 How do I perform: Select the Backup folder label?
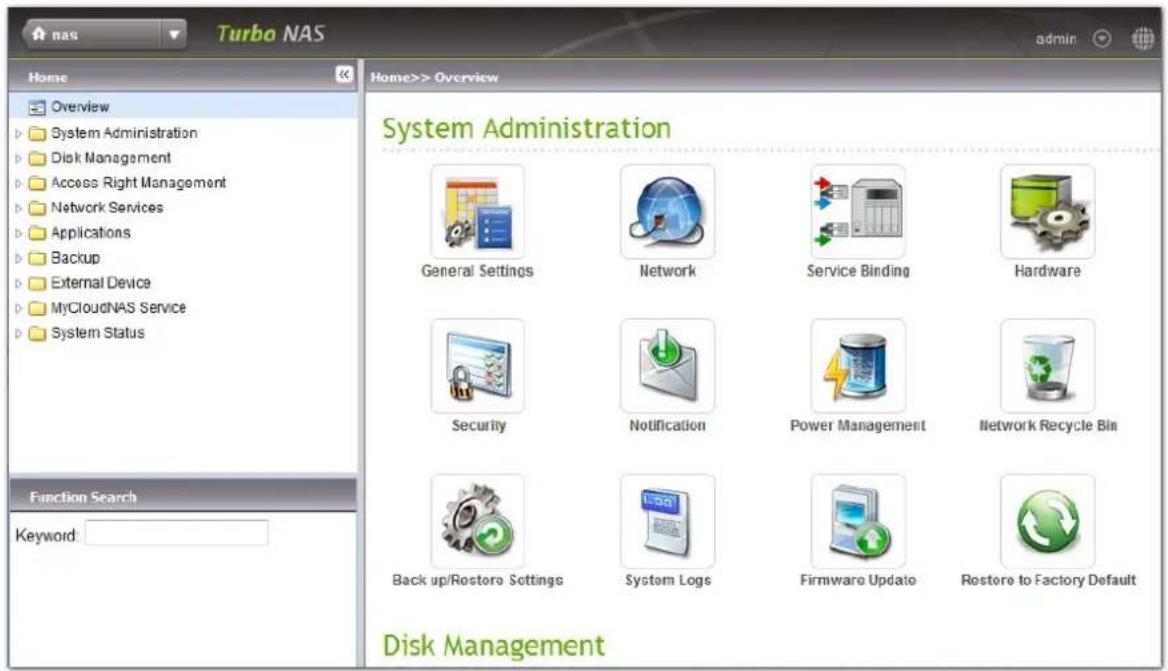point(74,258)
